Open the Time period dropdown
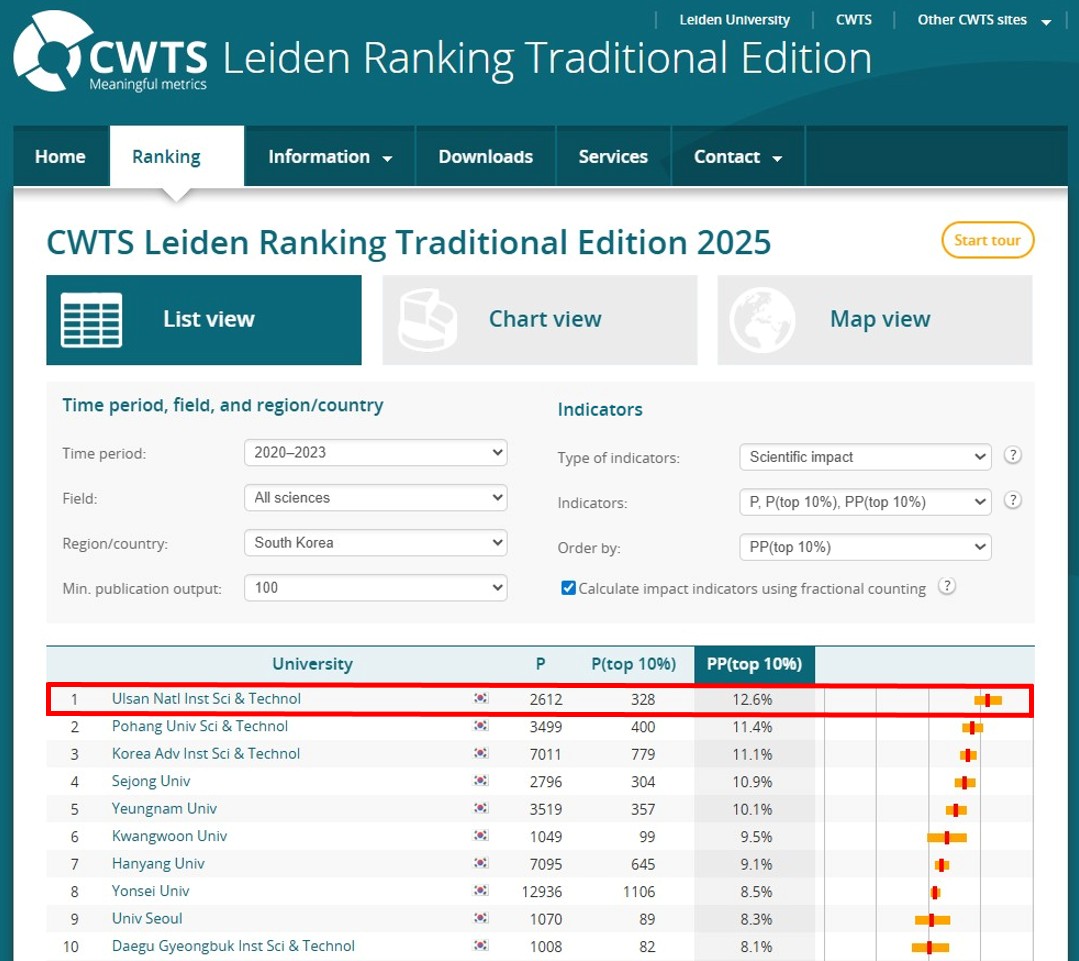The height and width of the screenshot is (961, 1079). point(375,452)
